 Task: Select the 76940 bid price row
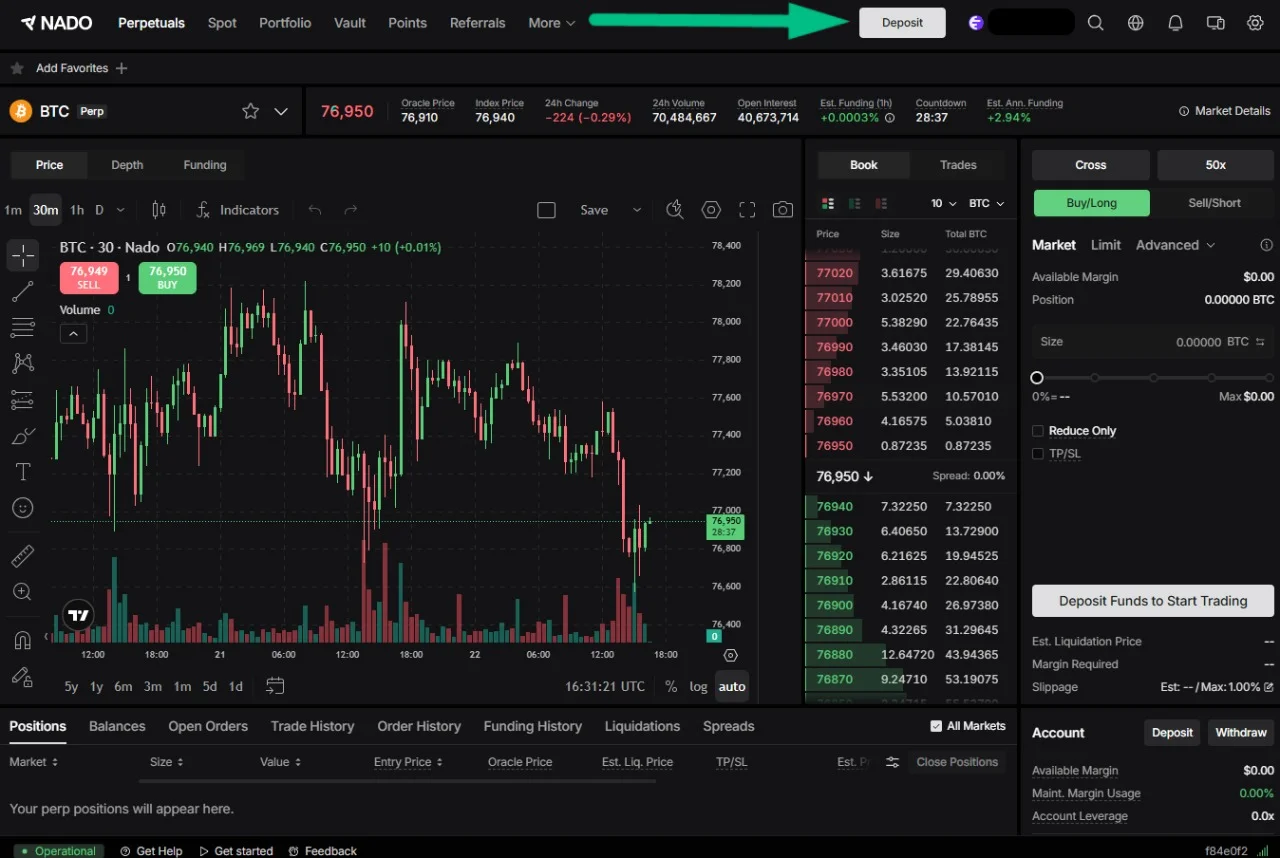[910, 507]
